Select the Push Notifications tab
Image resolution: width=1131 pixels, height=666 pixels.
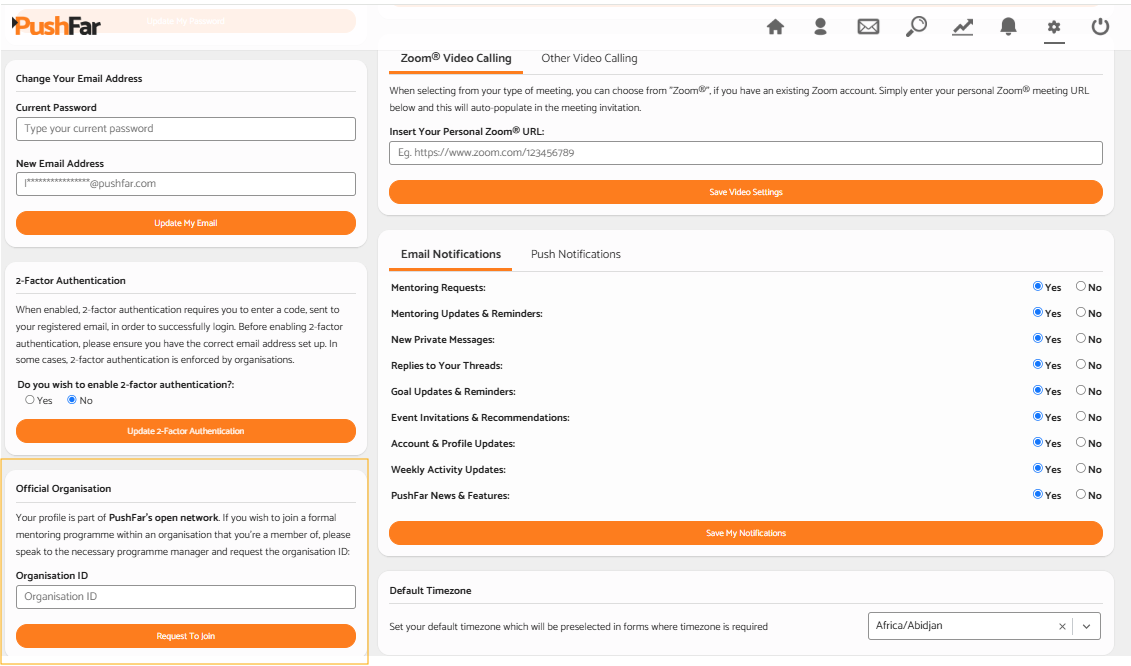[576, 254]
